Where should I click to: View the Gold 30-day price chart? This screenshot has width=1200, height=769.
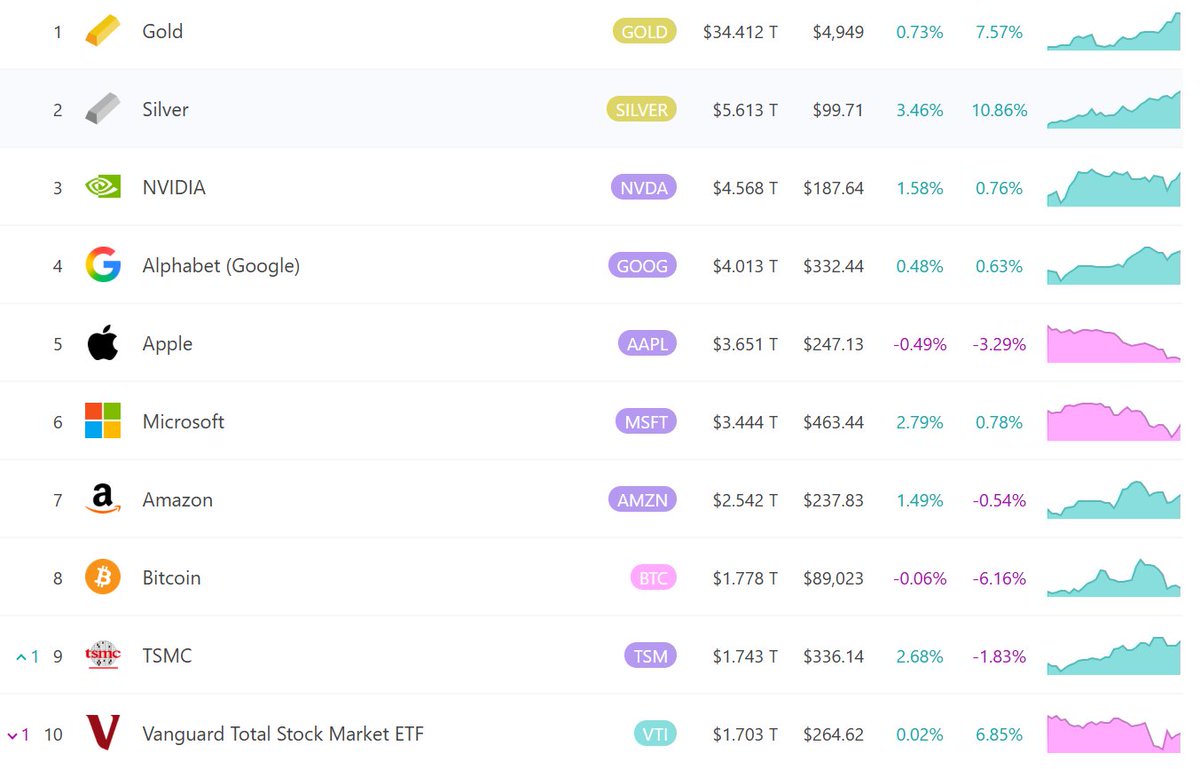1113,33
